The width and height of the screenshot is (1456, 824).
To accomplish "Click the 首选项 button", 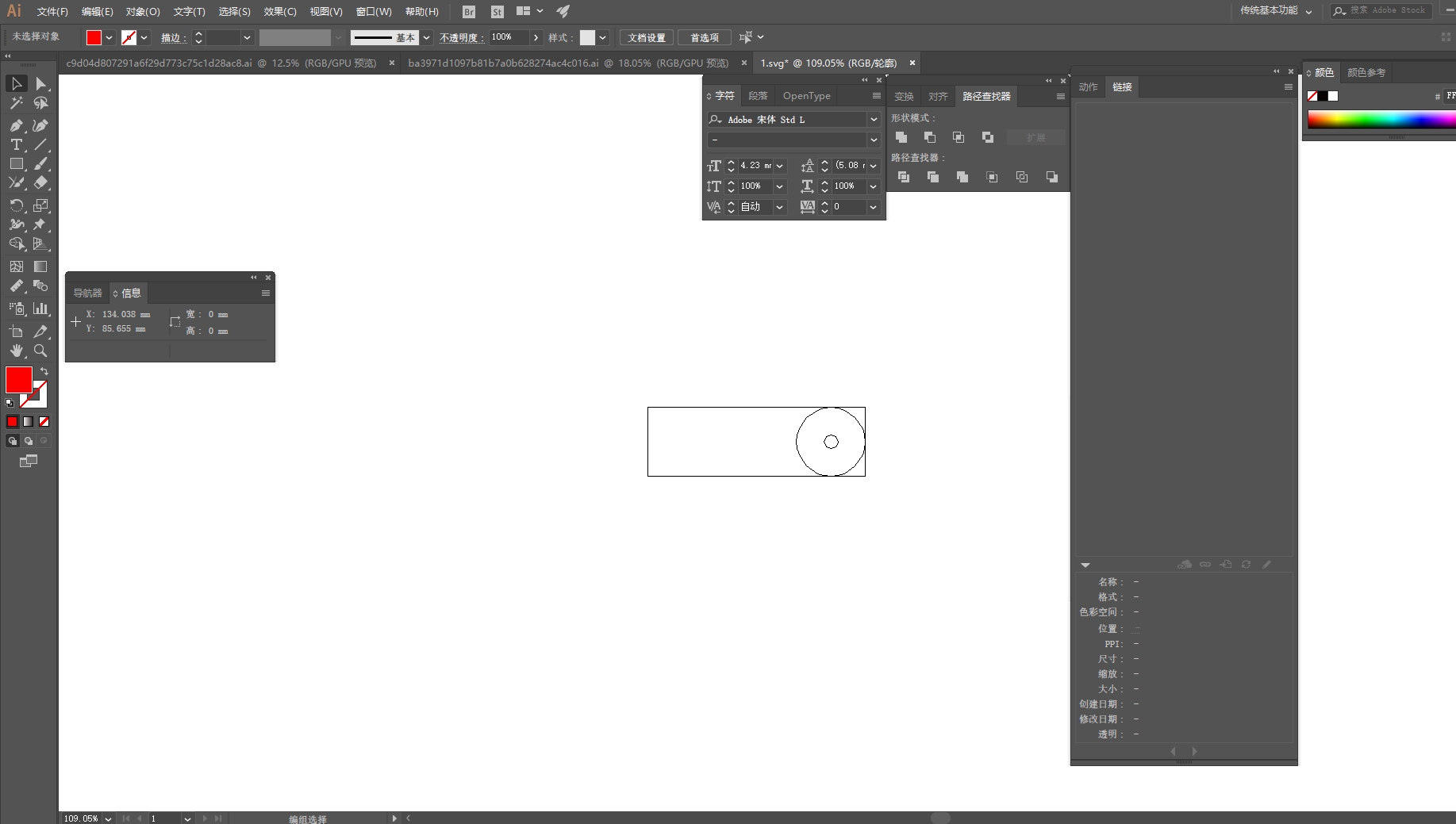I will coord(705,37).
